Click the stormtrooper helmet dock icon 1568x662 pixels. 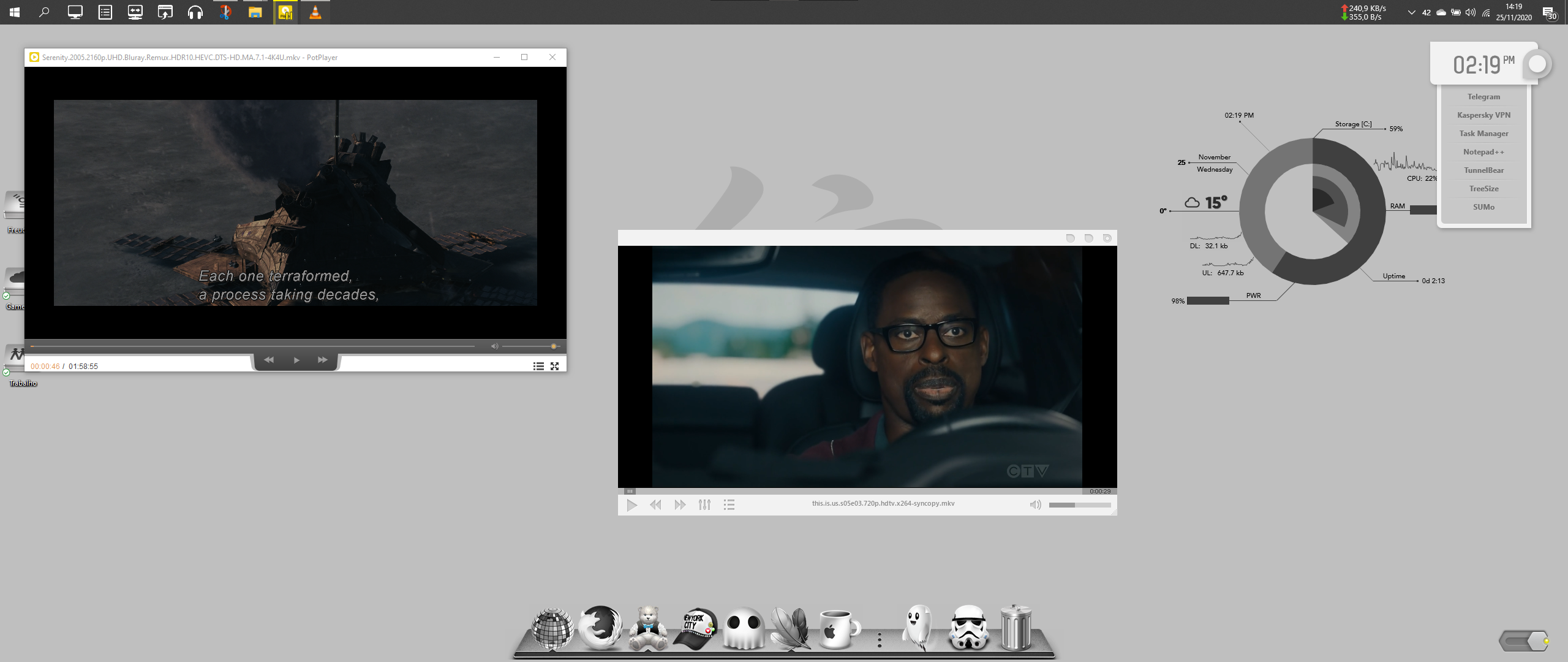(968, 627)
